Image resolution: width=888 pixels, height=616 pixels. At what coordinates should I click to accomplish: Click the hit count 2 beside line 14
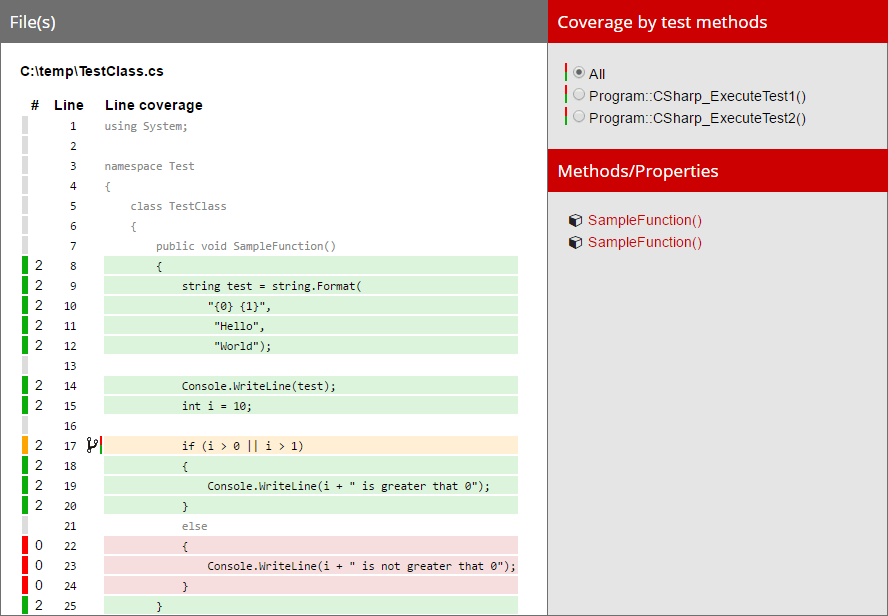click(x=38, y=385)
